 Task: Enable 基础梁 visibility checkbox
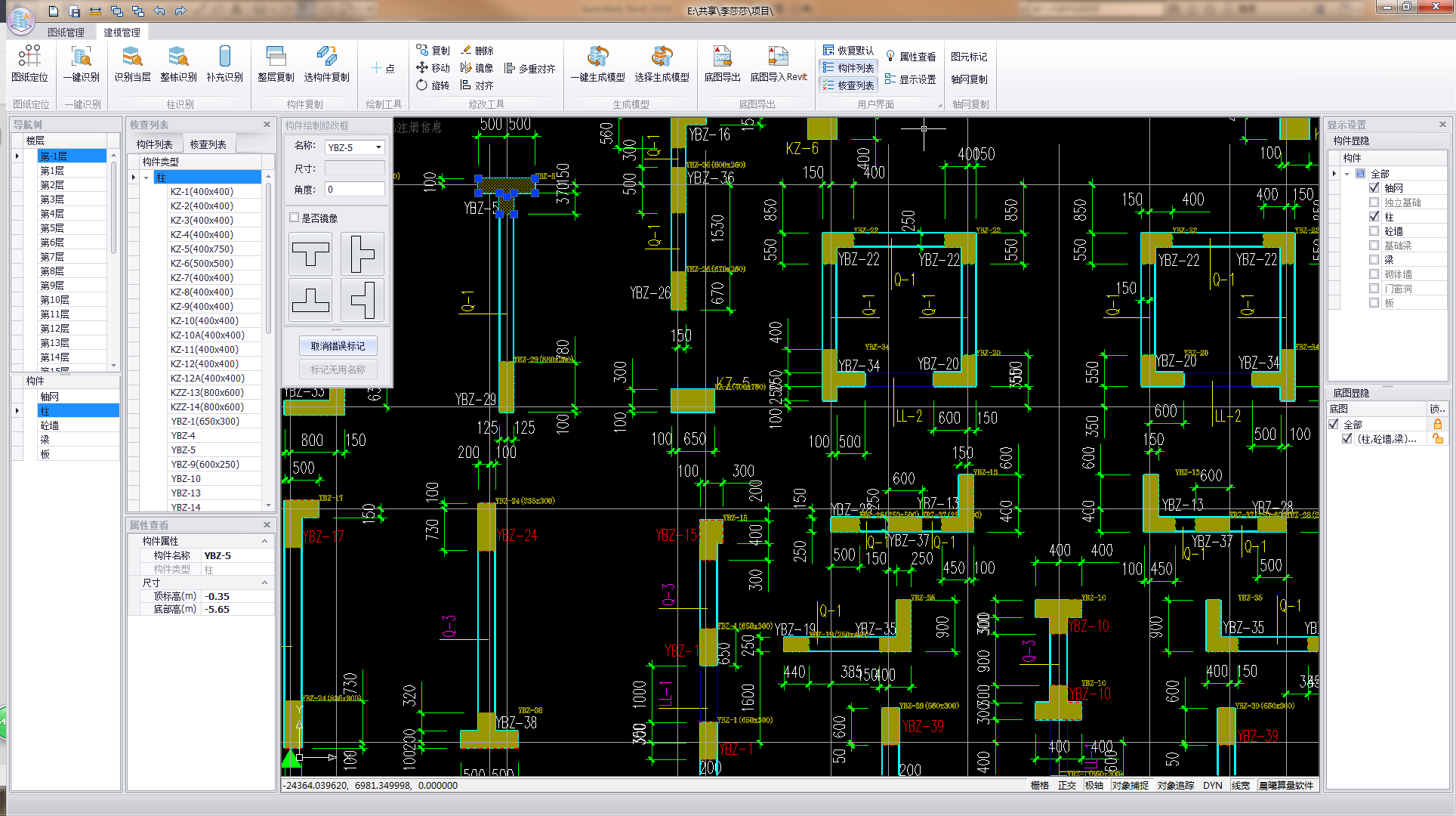pos(1374,246)
